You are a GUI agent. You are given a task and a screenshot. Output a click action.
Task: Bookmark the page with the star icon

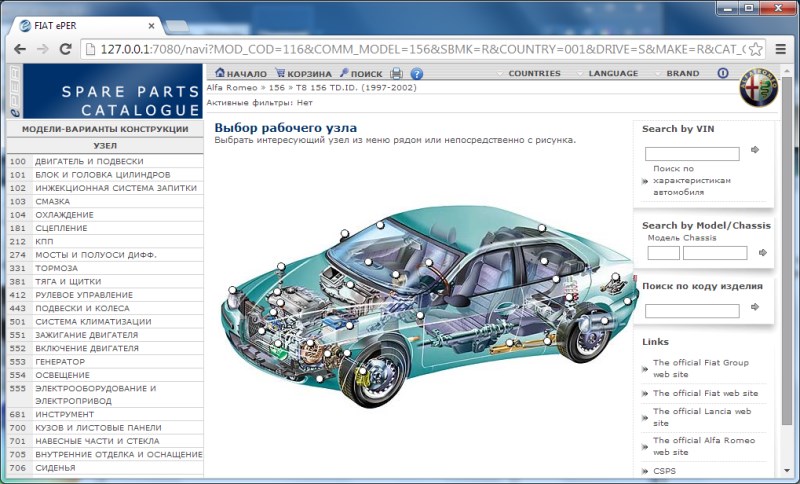pos(756,48)
